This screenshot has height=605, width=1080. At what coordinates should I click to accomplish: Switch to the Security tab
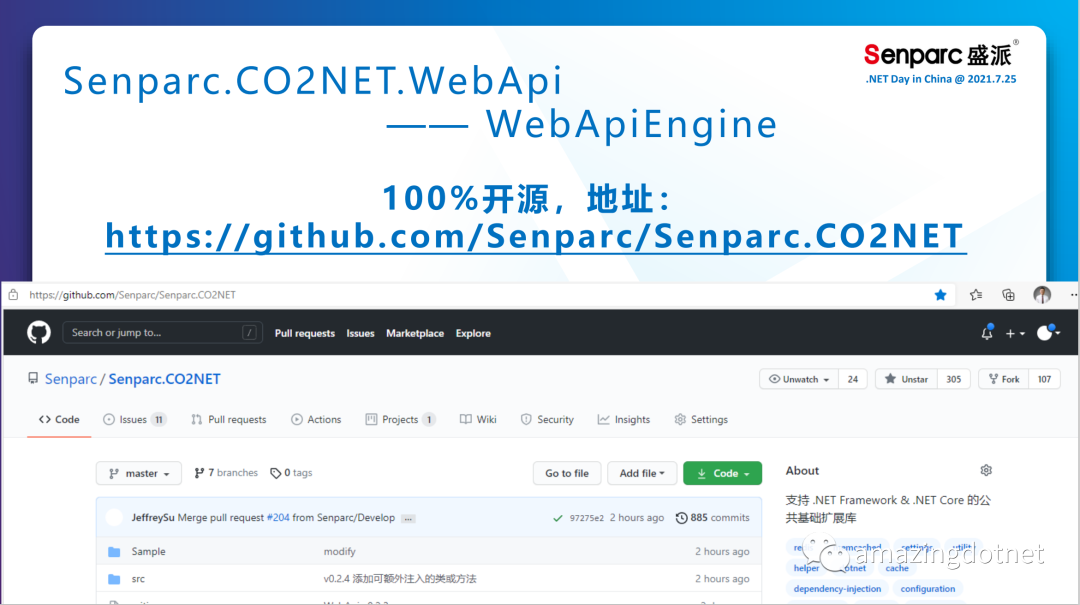click(548, 419)
